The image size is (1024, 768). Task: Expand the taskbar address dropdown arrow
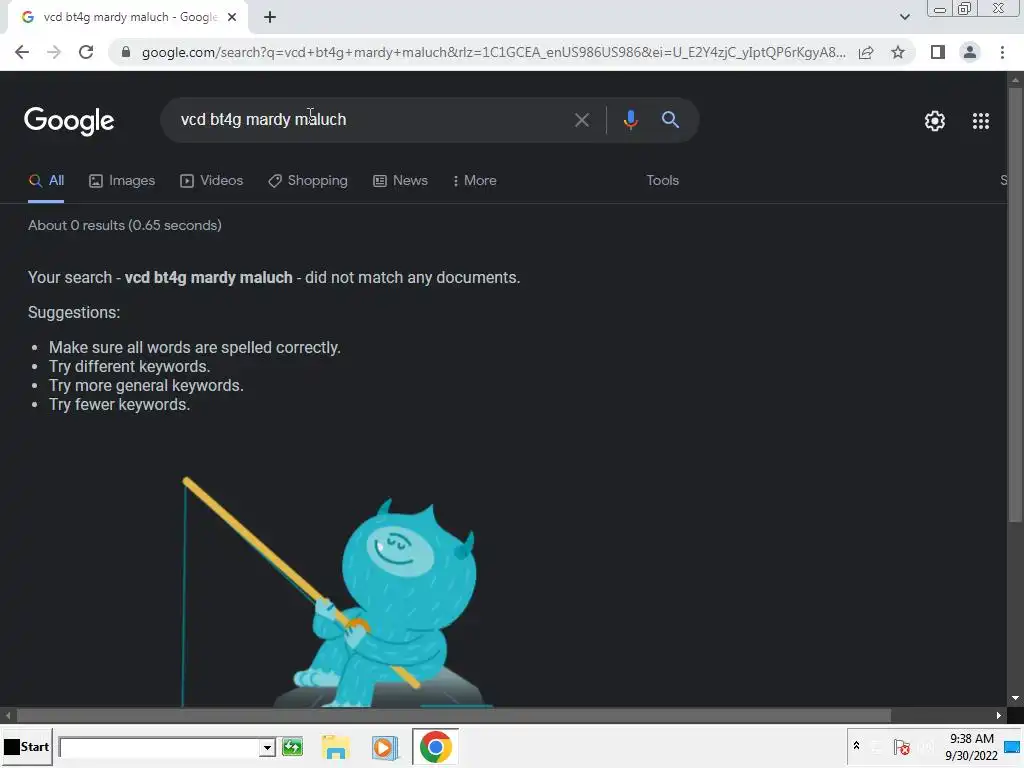(x=266, y=748)
